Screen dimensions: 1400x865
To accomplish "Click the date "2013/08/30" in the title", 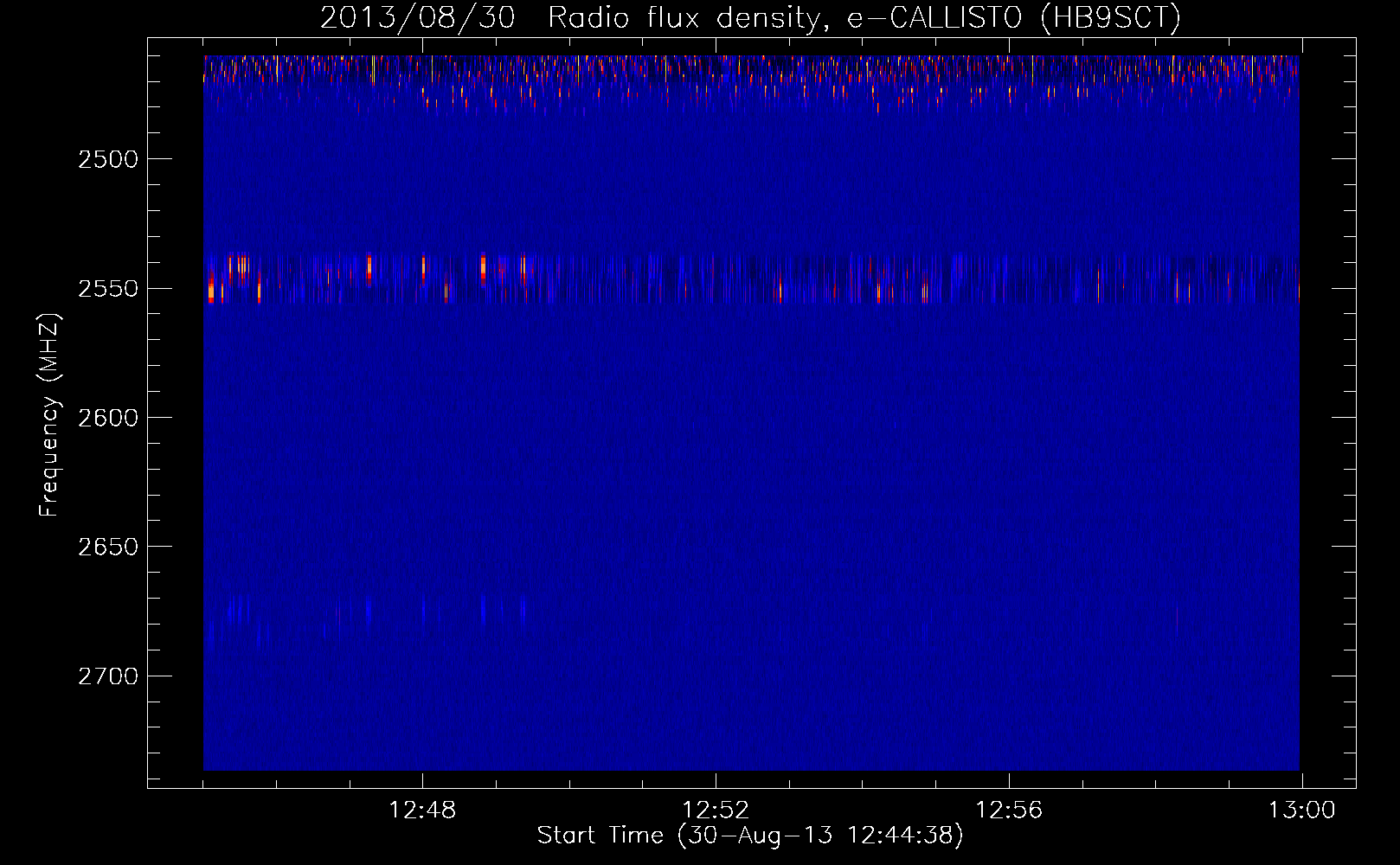I will click(418, 17).
